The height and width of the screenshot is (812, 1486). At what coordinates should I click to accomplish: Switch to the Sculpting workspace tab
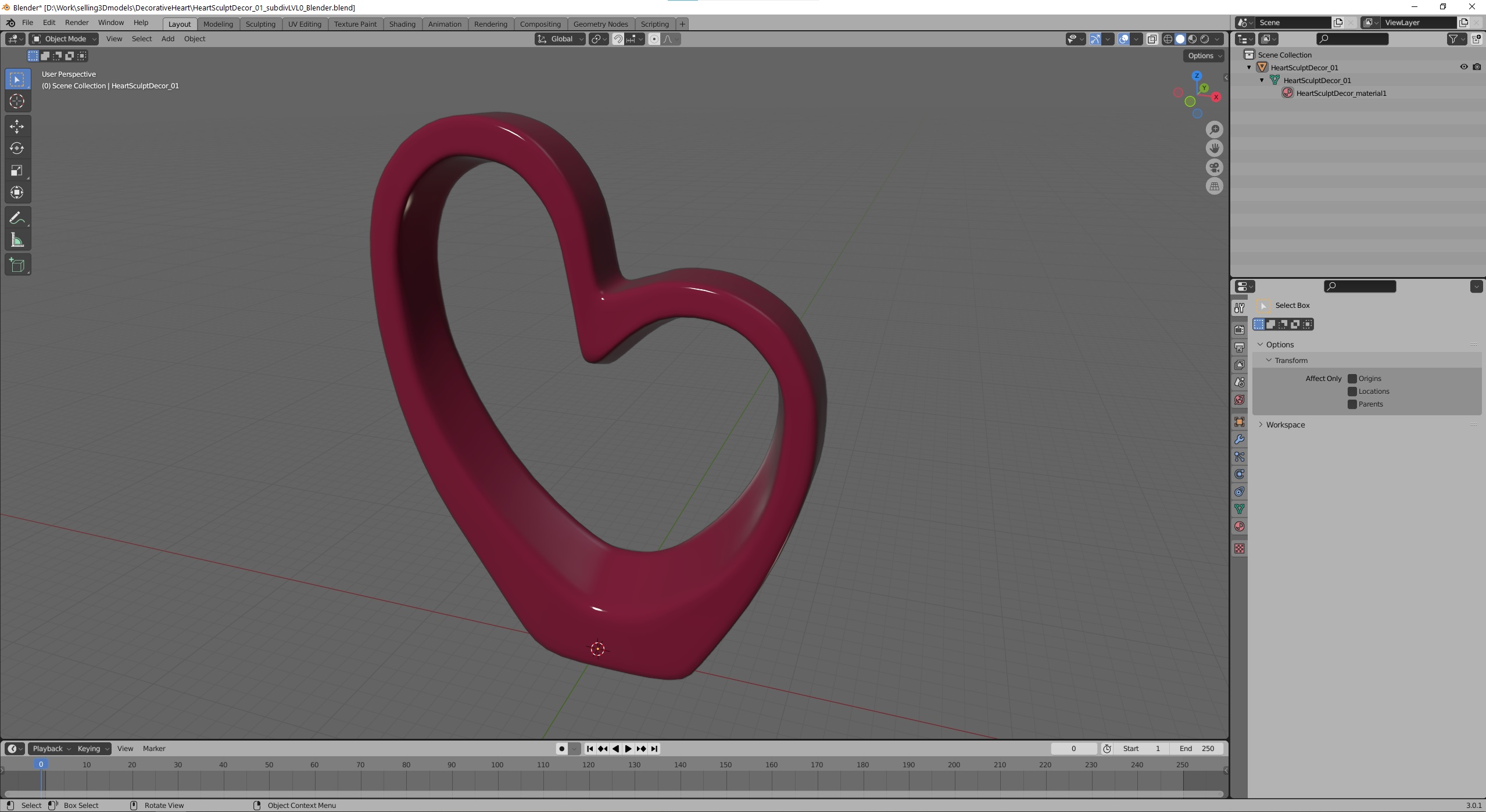pyautogui.click(x=260, y=24)
